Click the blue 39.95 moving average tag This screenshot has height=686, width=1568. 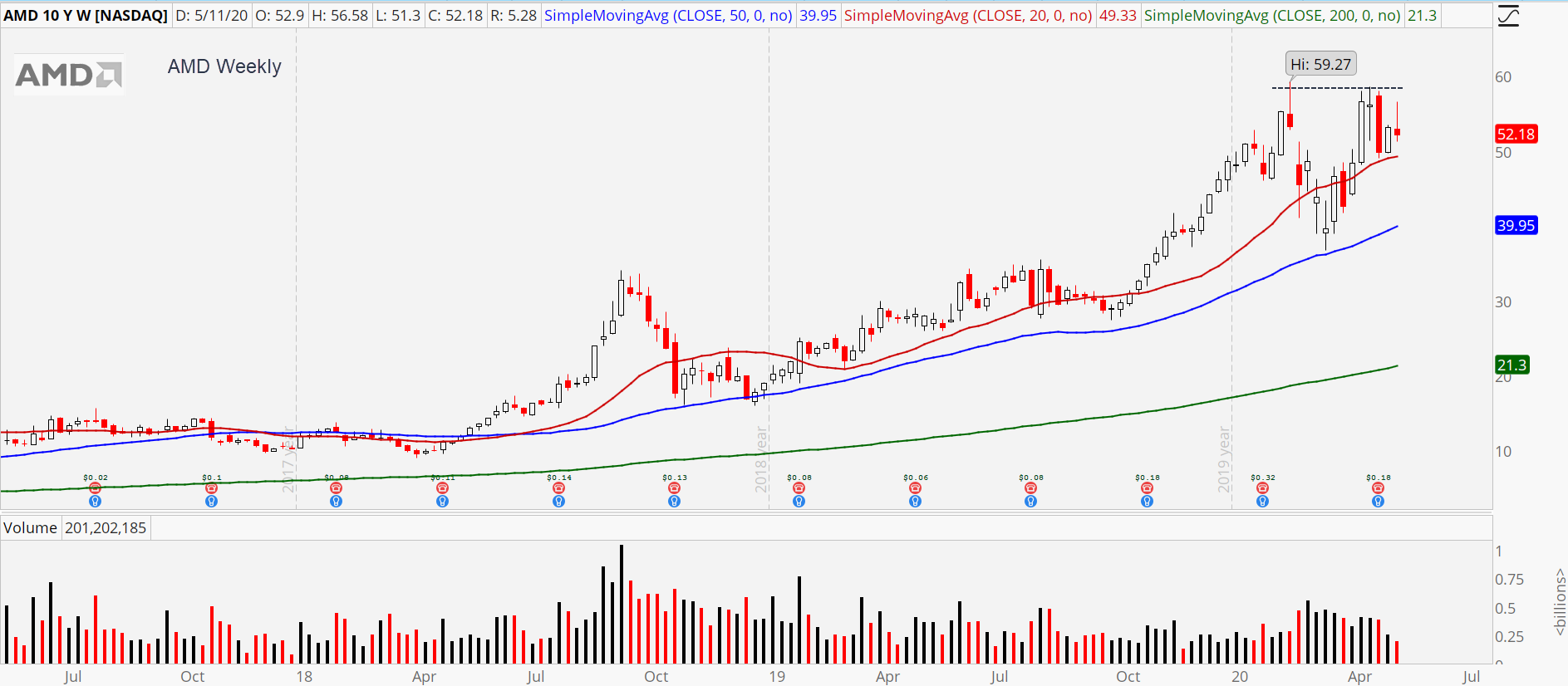(x=1516, y=225)
